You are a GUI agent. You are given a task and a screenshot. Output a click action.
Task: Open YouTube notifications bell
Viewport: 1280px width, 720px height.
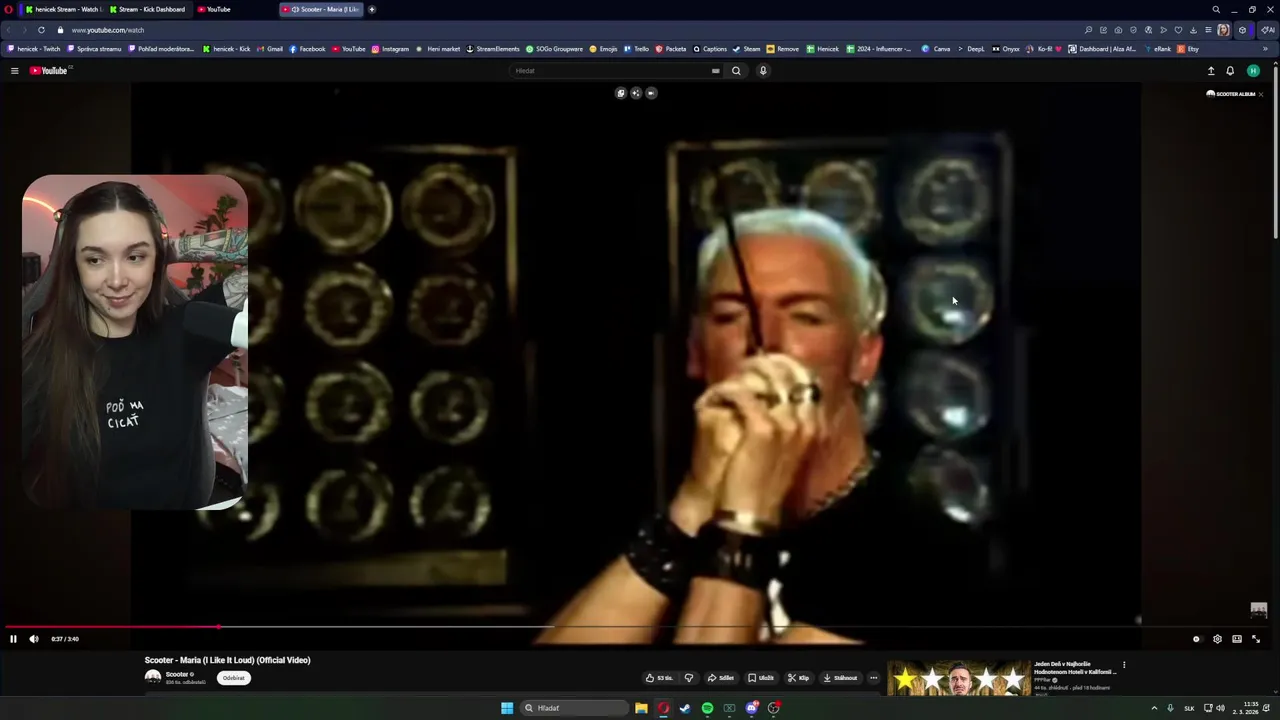click(1230, 71)
